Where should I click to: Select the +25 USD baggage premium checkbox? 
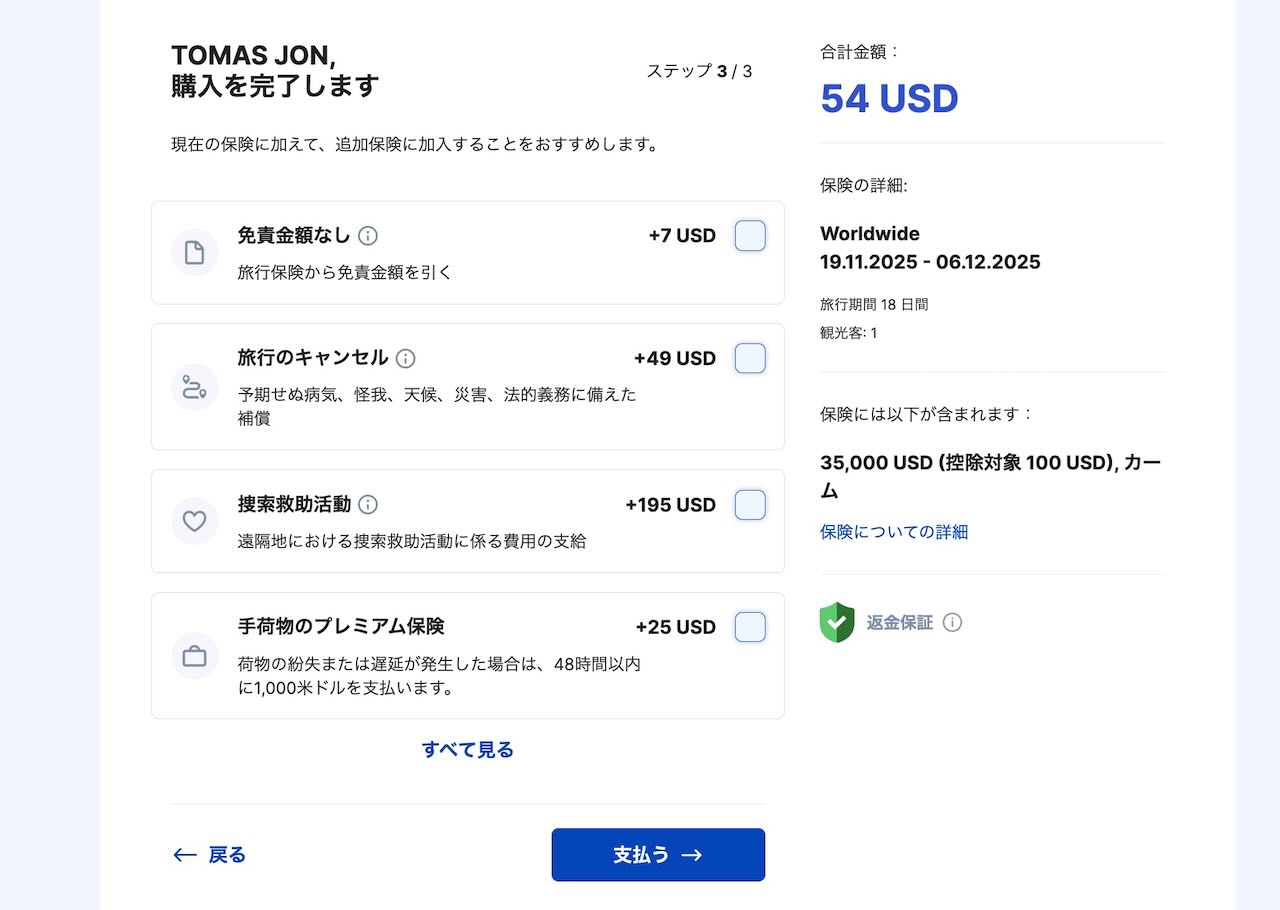750,627
